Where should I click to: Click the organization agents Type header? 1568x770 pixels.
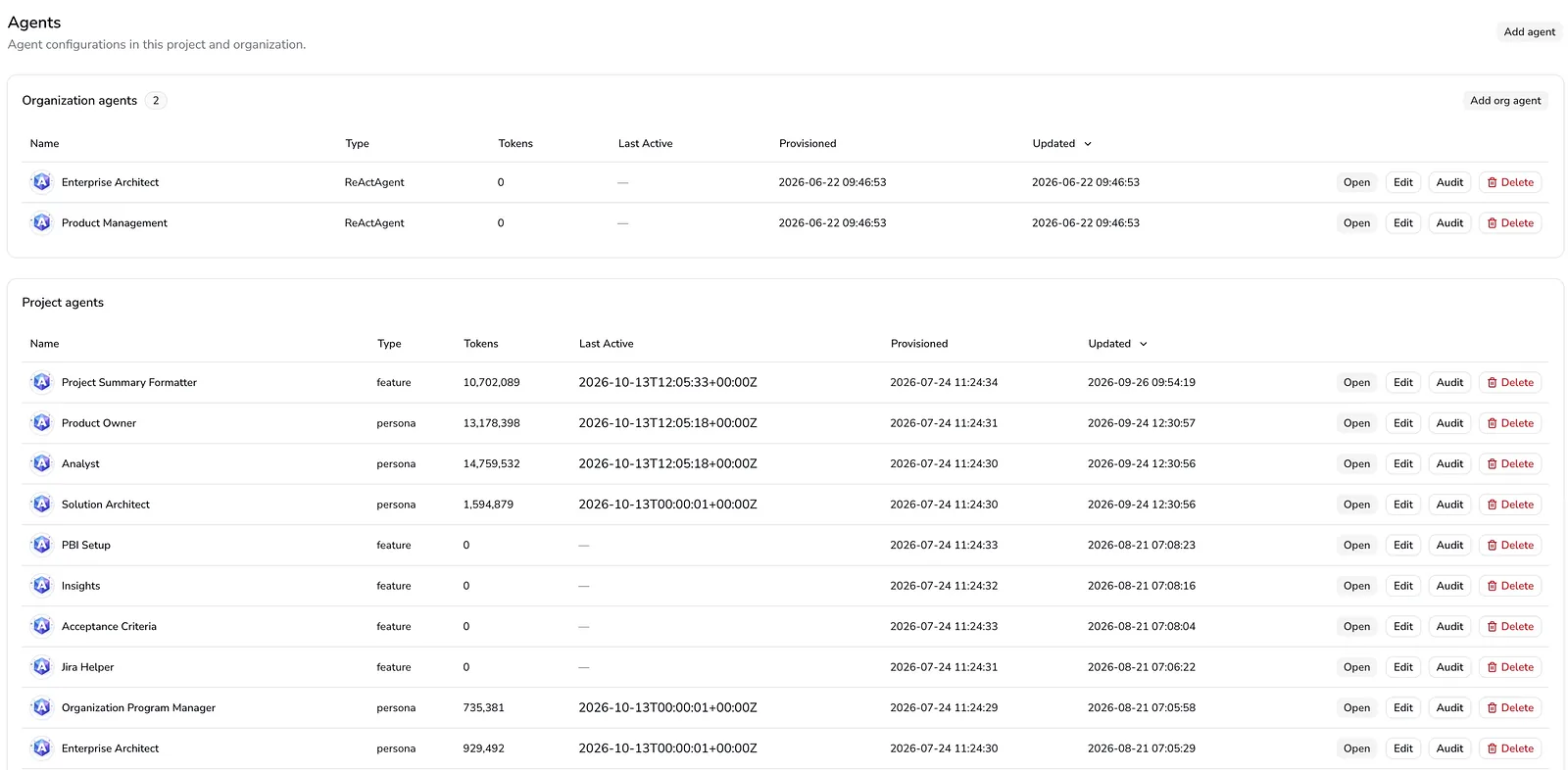[357, 143]
